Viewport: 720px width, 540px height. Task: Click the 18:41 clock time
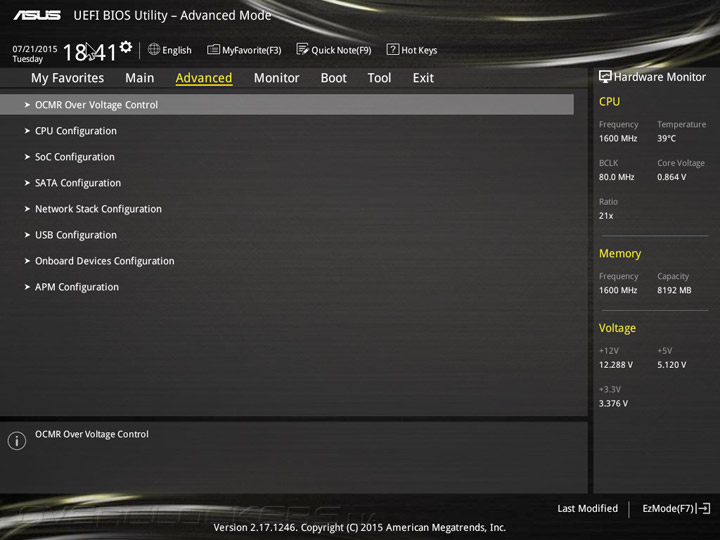pos(90,52)
